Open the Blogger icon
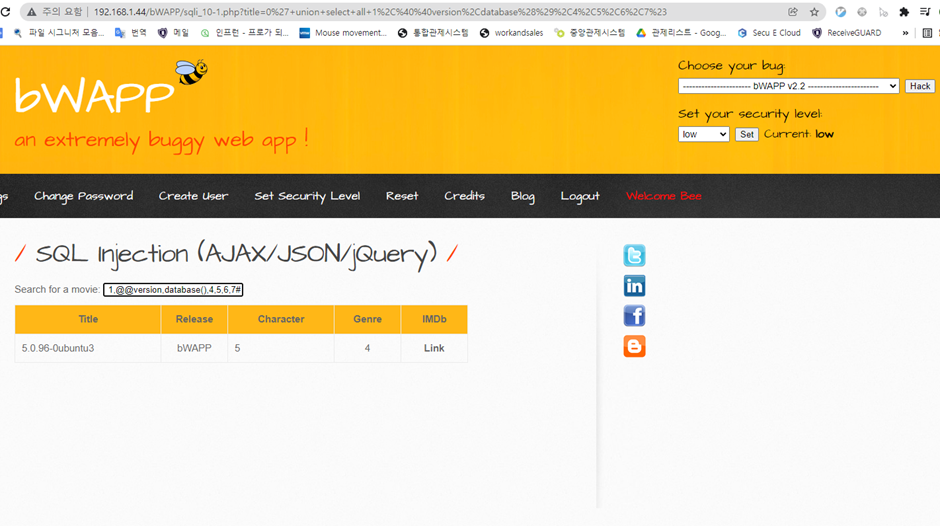Image resolution: width=940 pixels, height=526 pixels. [634, 347]
